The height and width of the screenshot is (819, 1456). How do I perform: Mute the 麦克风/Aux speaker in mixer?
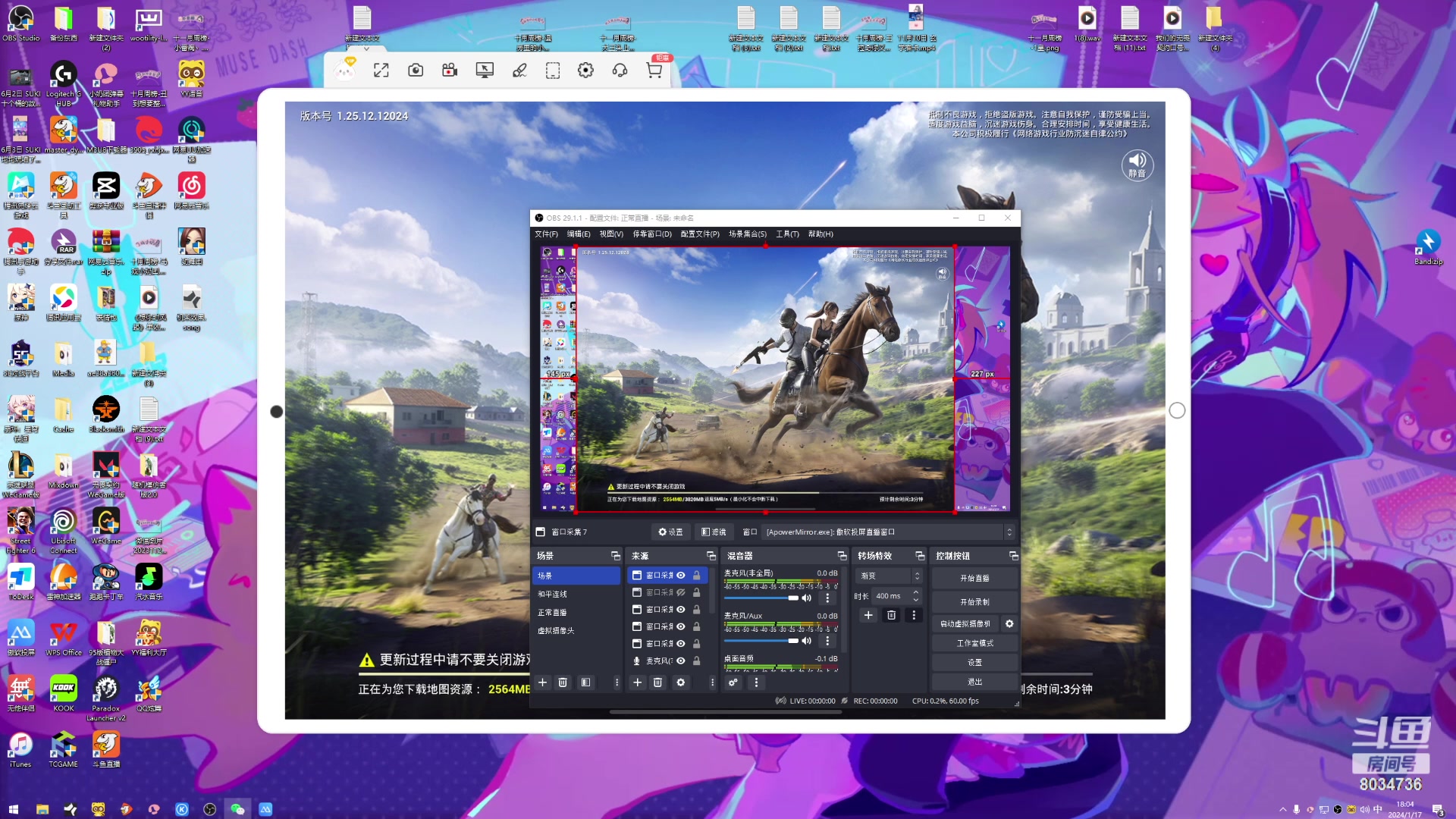click(807, 641)
